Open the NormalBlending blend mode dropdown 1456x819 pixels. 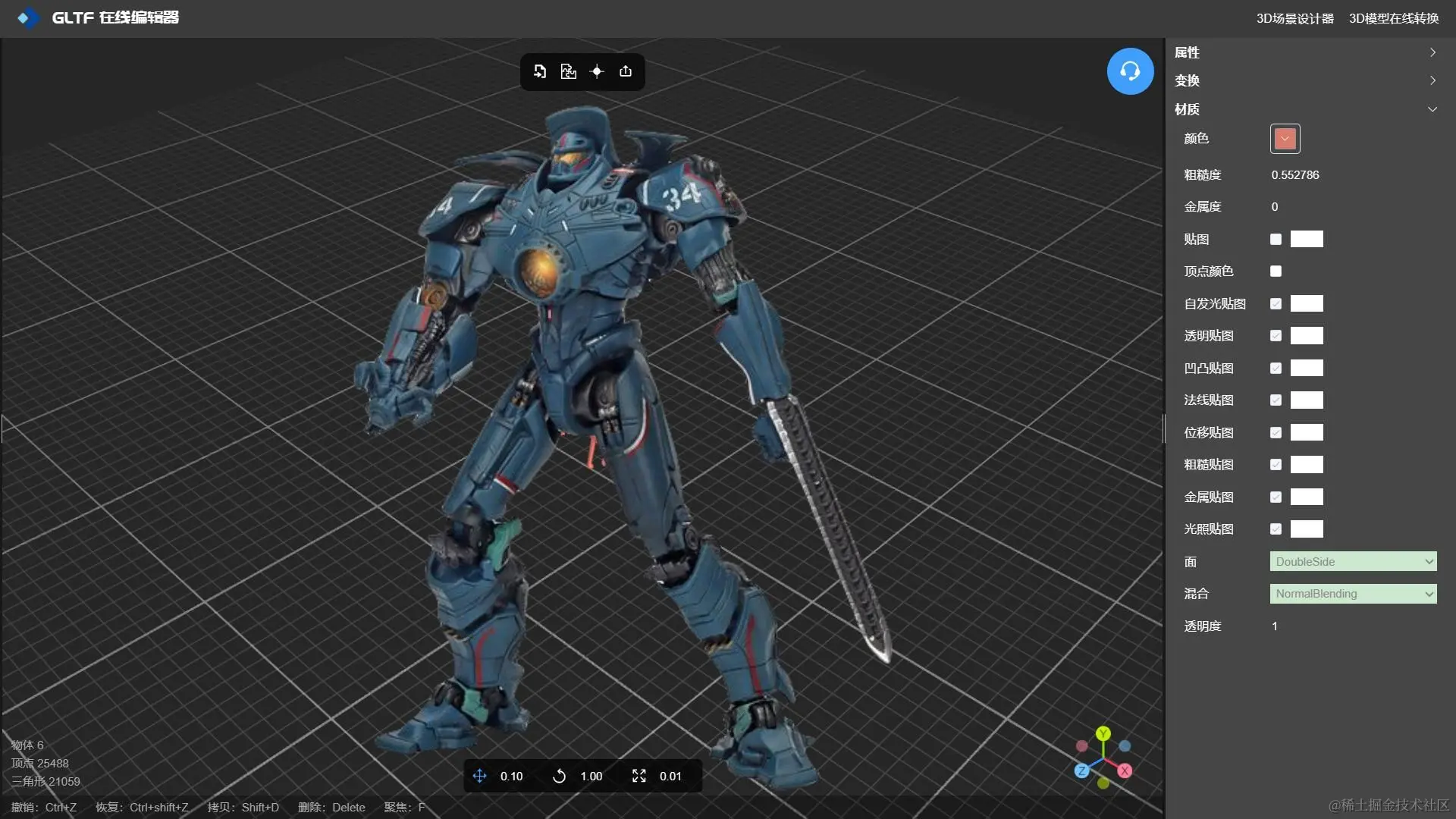pyautogui.click(x=1353, y=594)
